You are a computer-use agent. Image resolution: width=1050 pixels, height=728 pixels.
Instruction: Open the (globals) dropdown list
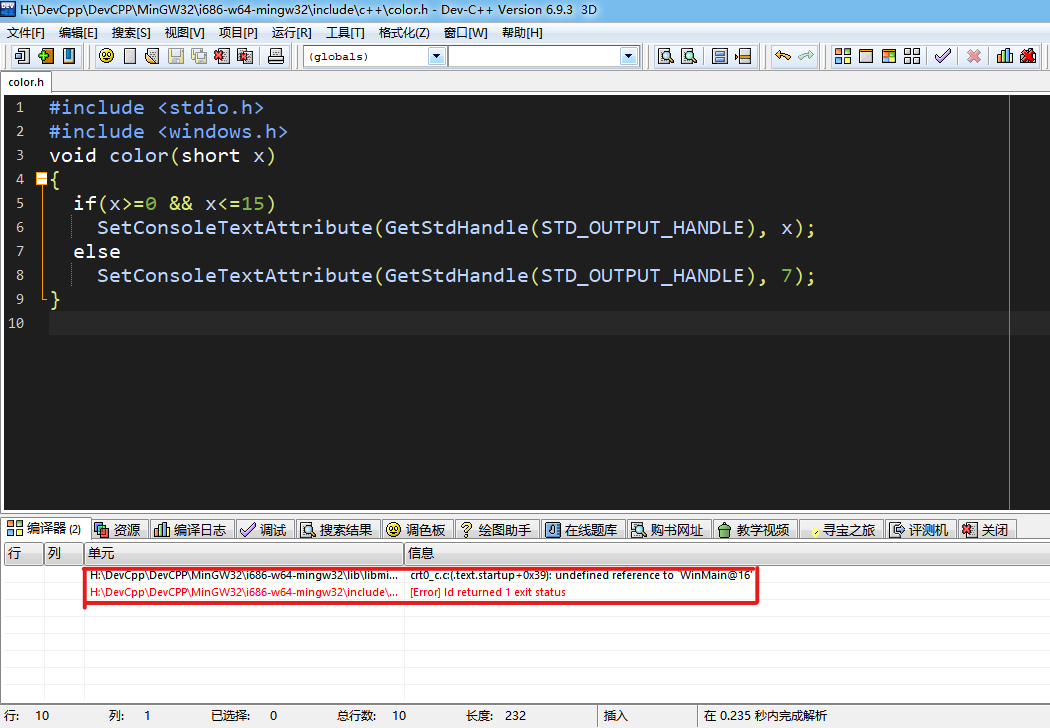434,56
